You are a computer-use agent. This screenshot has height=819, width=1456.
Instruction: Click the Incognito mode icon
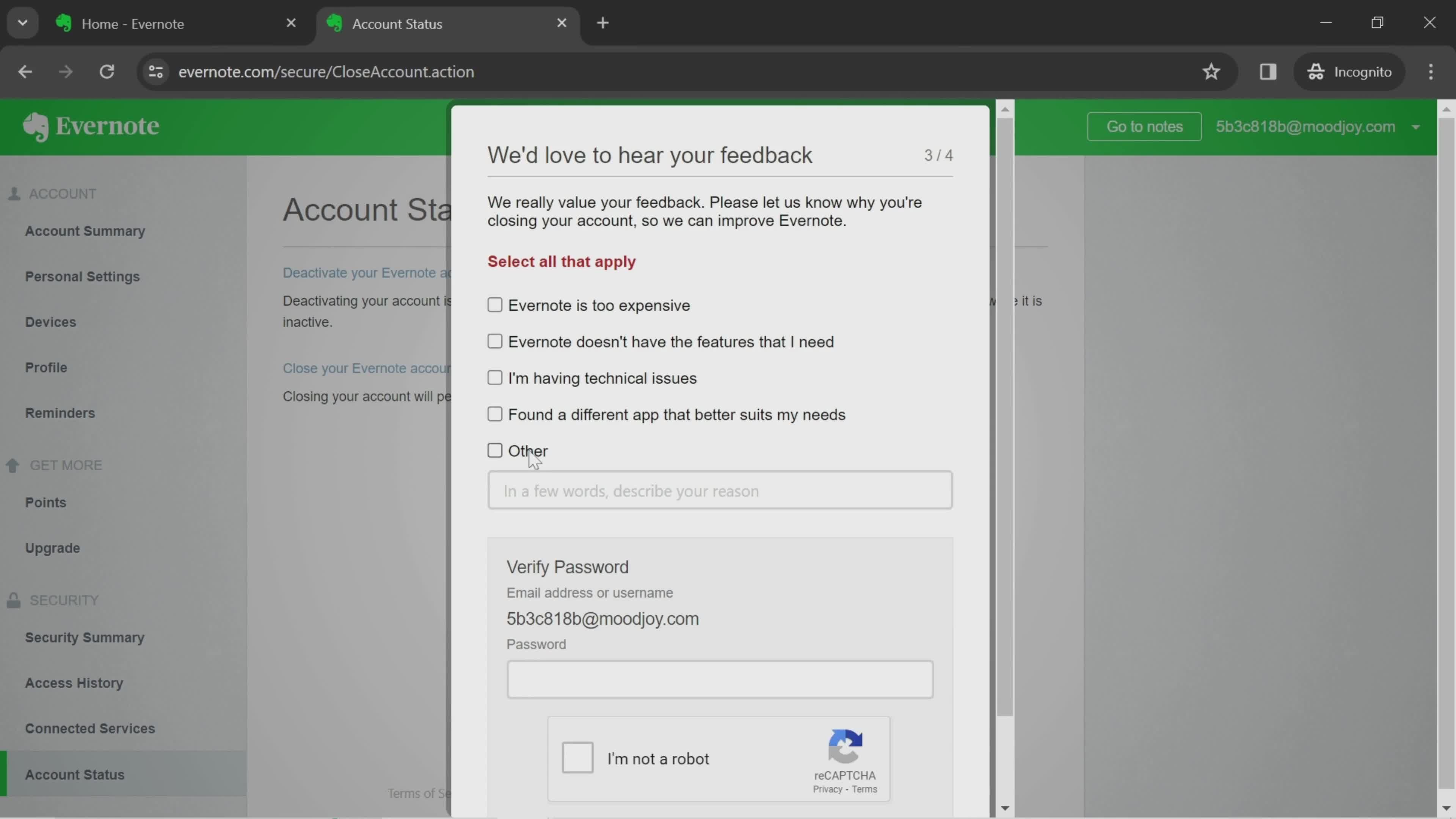pos(1318,71)
